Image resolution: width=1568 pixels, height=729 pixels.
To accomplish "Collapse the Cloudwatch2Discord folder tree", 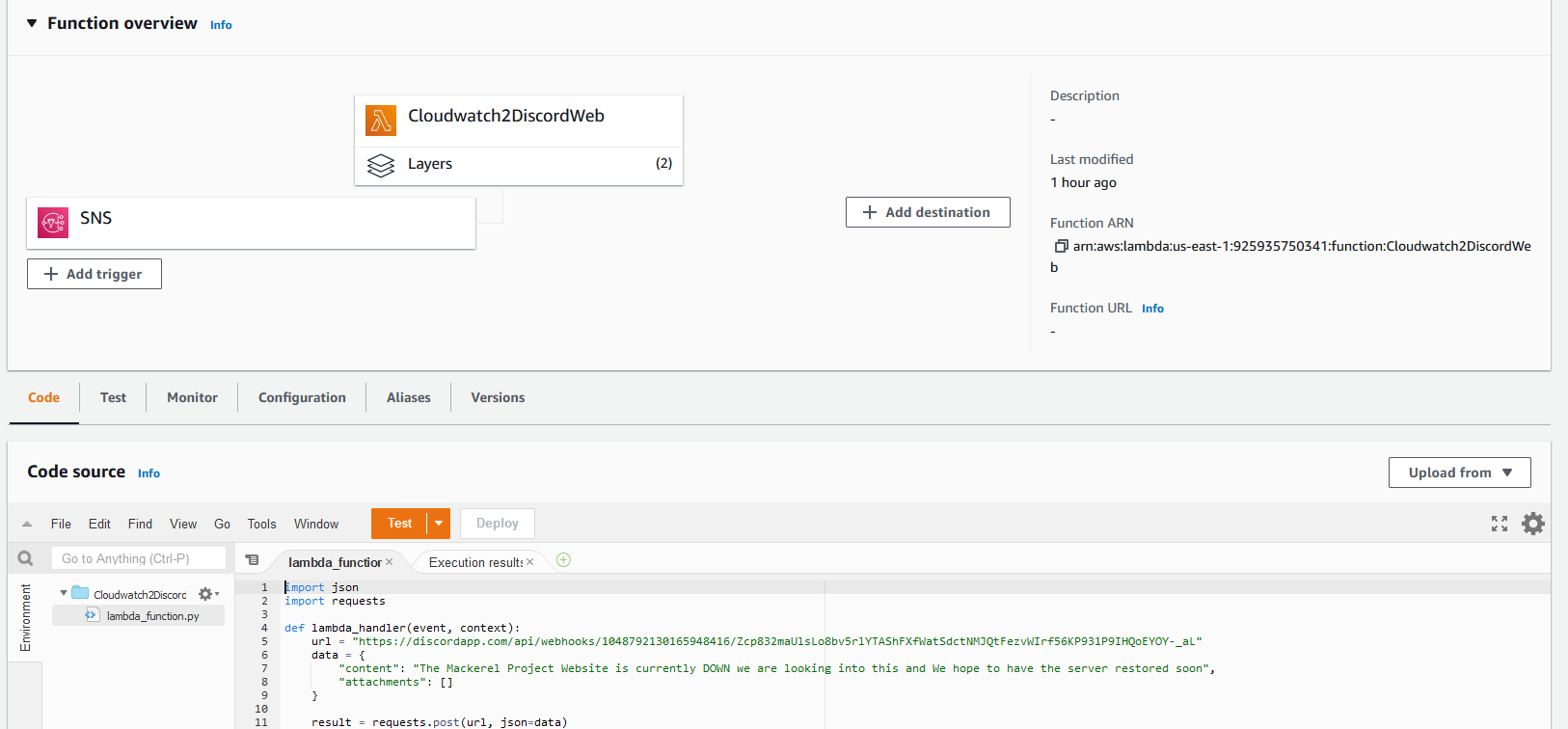I will 64,593.
